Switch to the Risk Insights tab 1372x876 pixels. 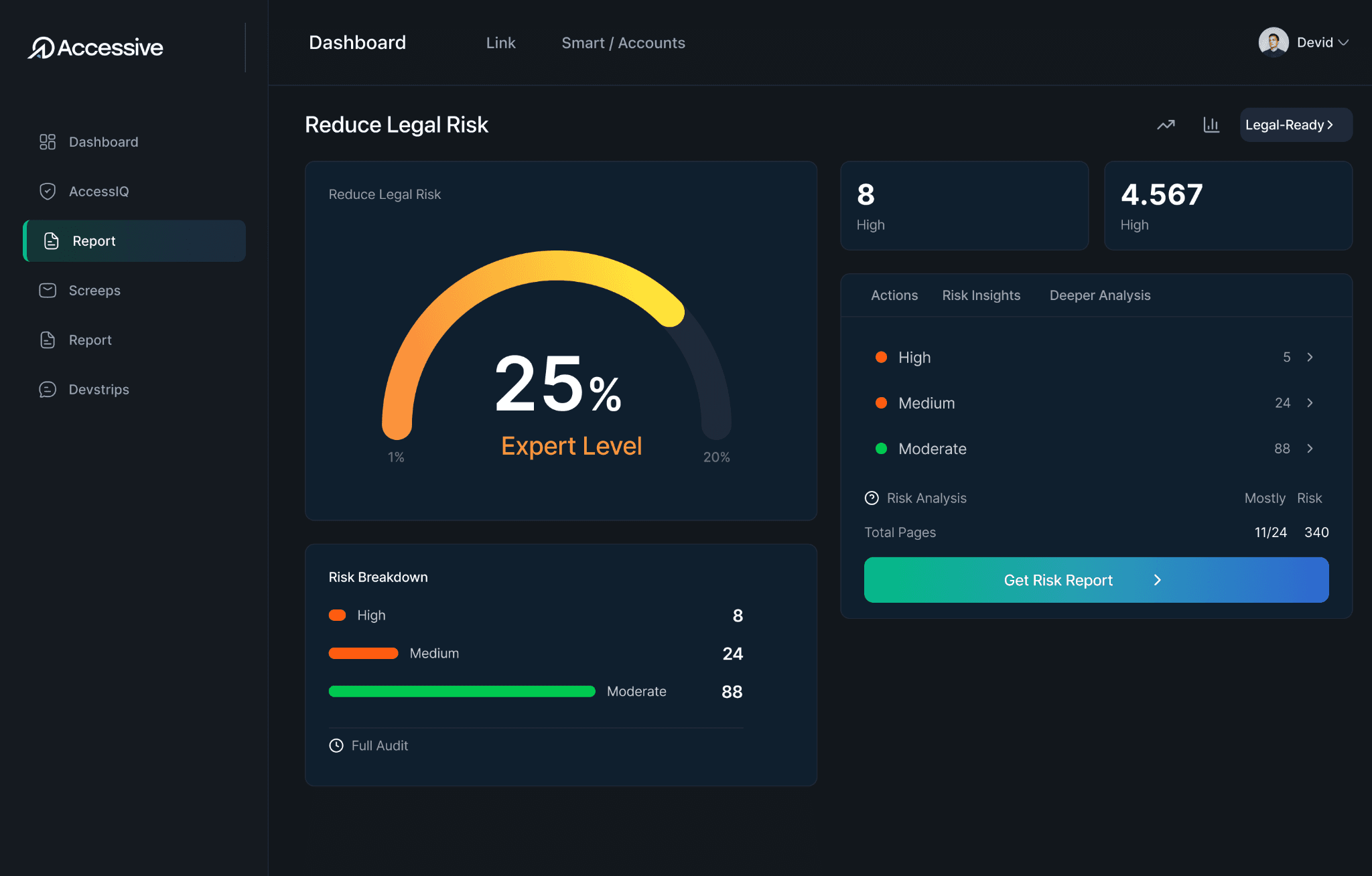point(981,295)
